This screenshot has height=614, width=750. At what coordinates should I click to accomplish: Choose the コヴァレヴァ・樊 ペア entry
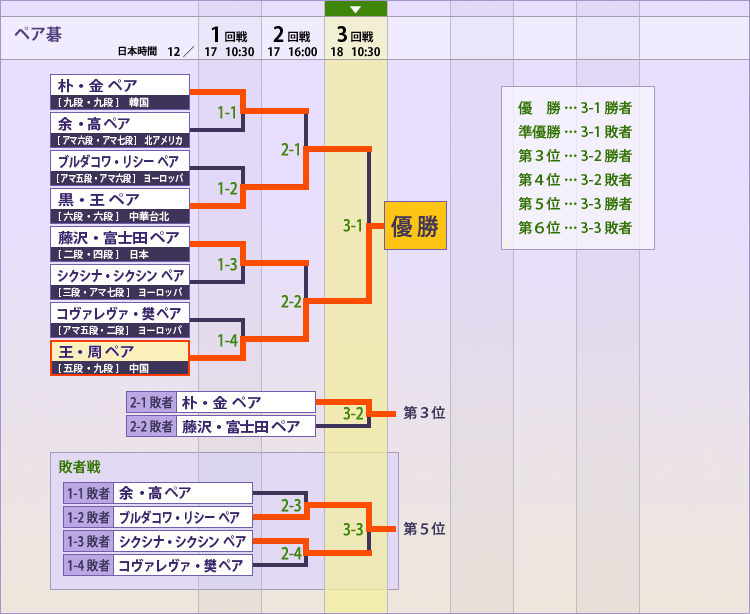tap(119, 320)
